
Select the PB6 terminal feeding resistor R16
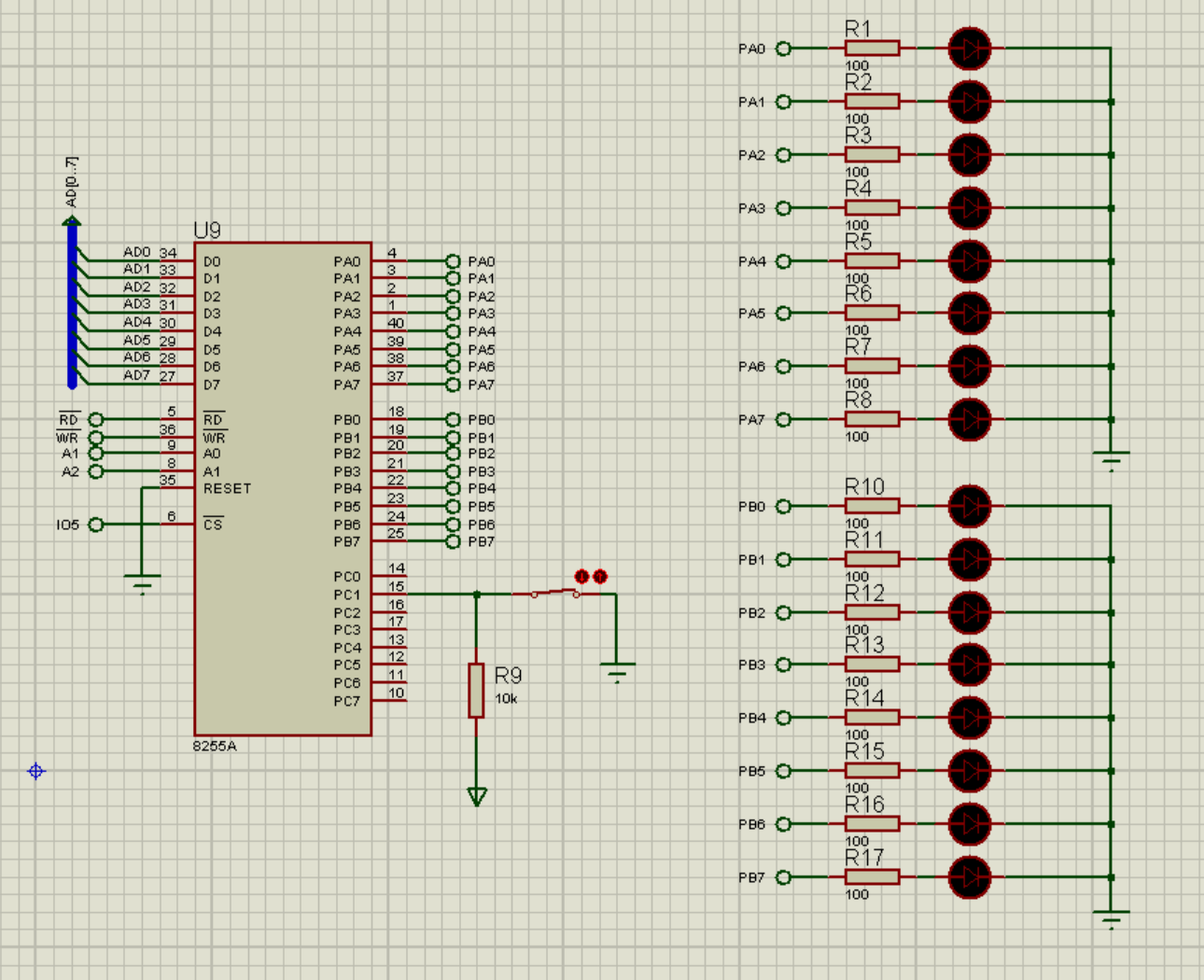(783, 824)
